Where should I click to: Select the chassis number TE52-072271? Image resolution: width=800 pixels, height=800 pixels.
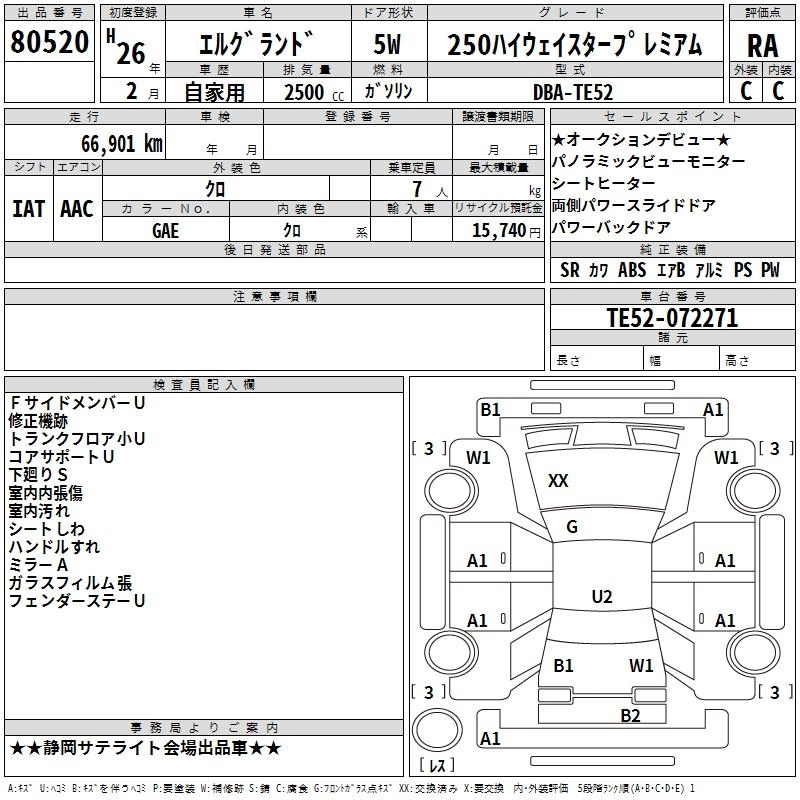[x=672, y=318]
